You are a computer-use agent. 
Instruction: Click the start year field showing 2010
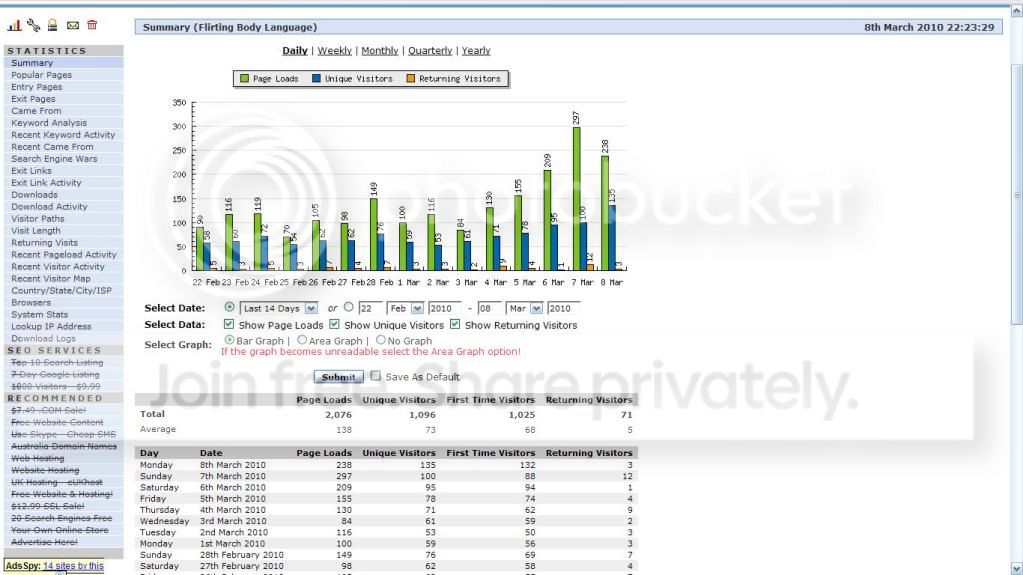click(x=444, y=308)
